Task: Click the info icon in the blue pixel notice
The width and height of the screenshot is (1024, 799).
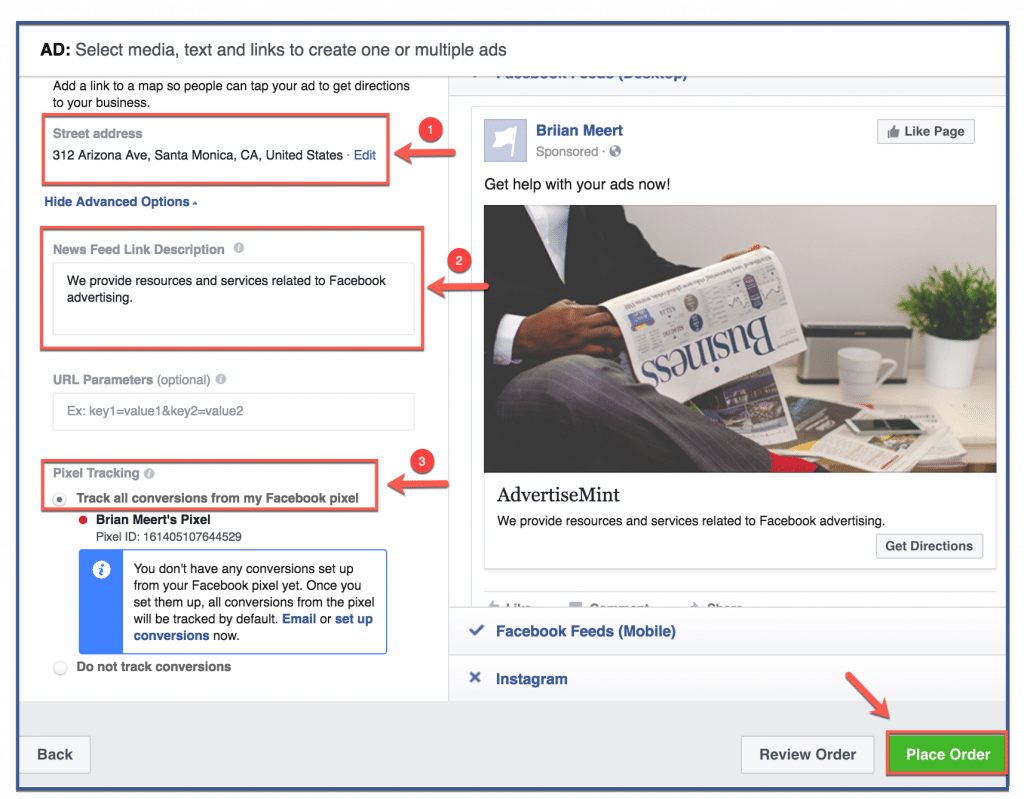Action: [x=101, y=569]
